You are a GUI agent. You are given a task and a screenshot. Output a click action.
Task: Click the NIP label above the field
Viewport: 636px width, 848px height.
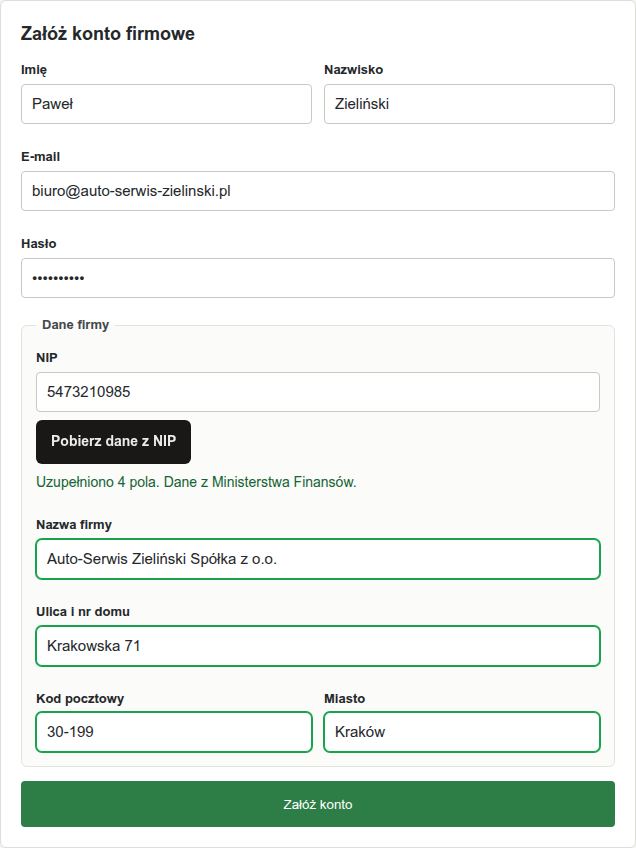click(x=47, y=357)
